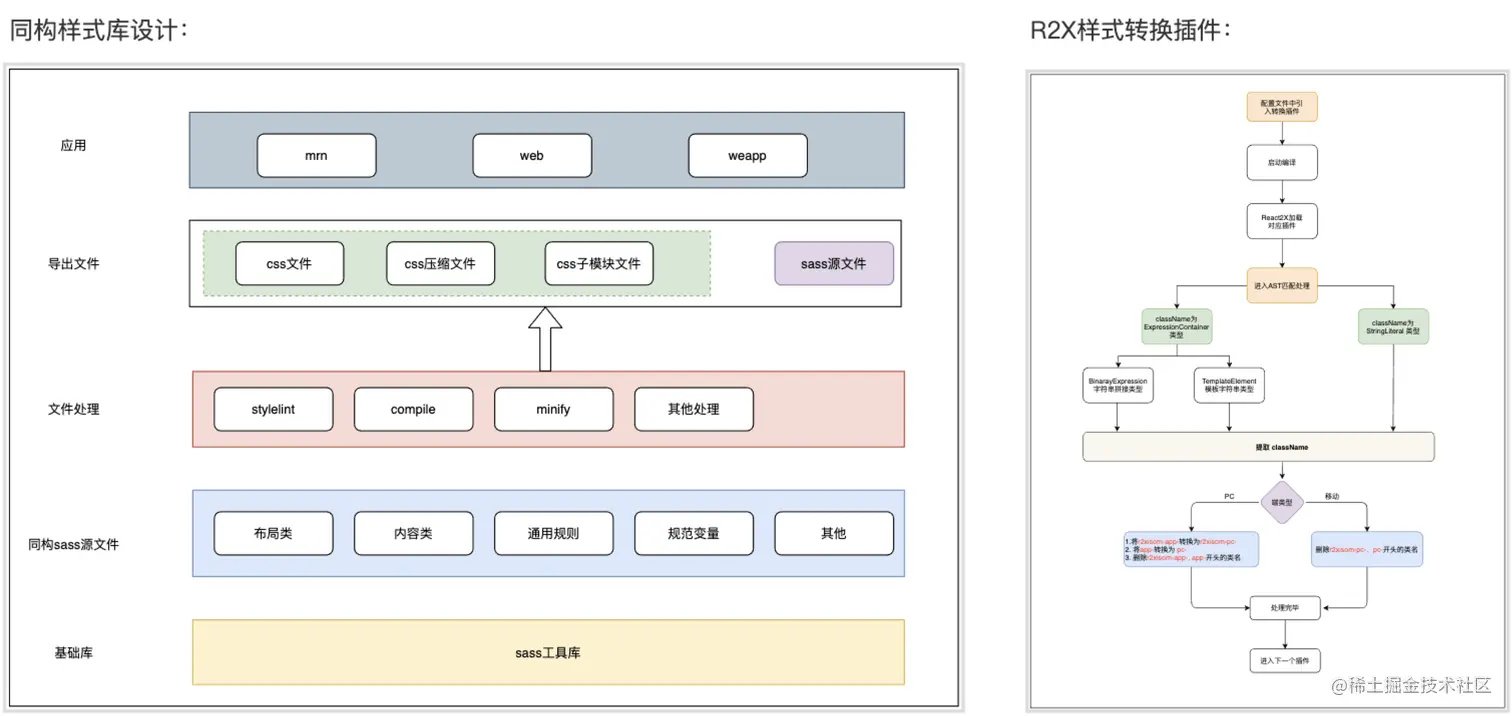The height and width of the screenshot is (716, 1512).
Task: Click the 进入AST匹配处理 node
Action: pos(1282,285)
